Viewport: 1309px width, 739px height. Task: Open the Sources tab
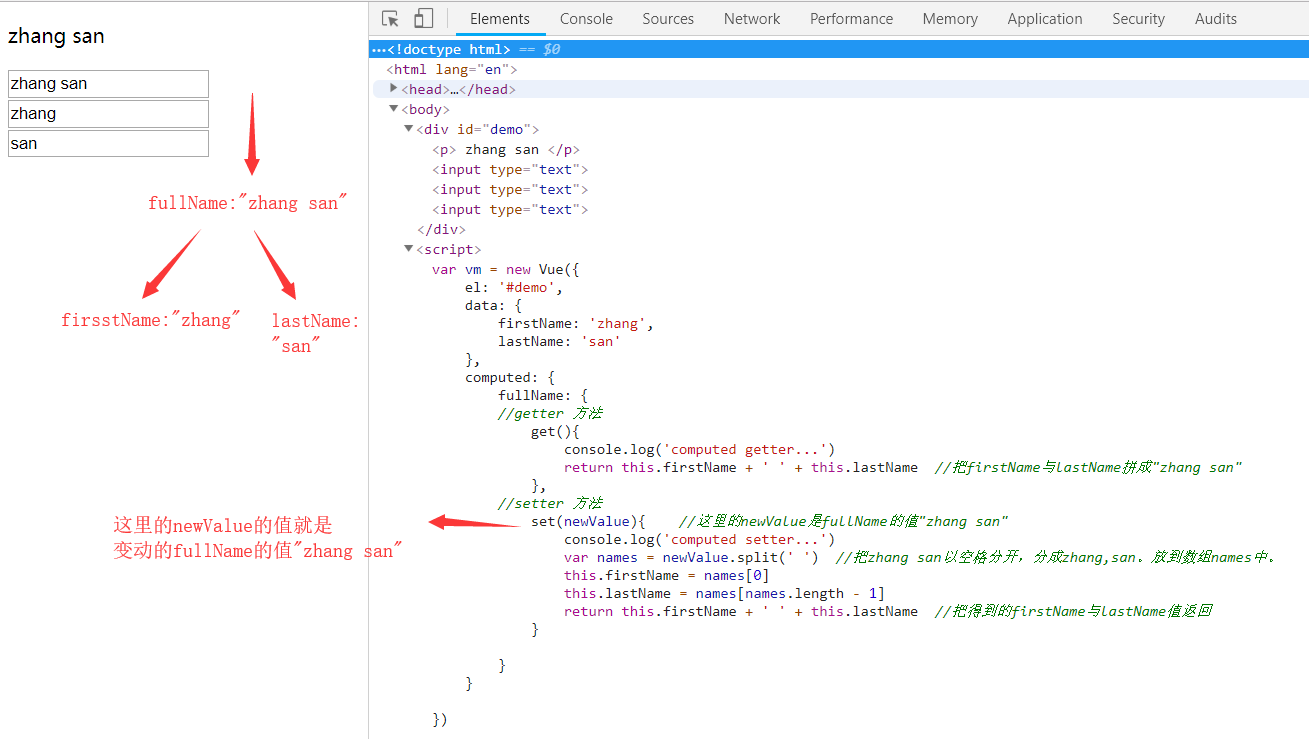coord(668,19)
